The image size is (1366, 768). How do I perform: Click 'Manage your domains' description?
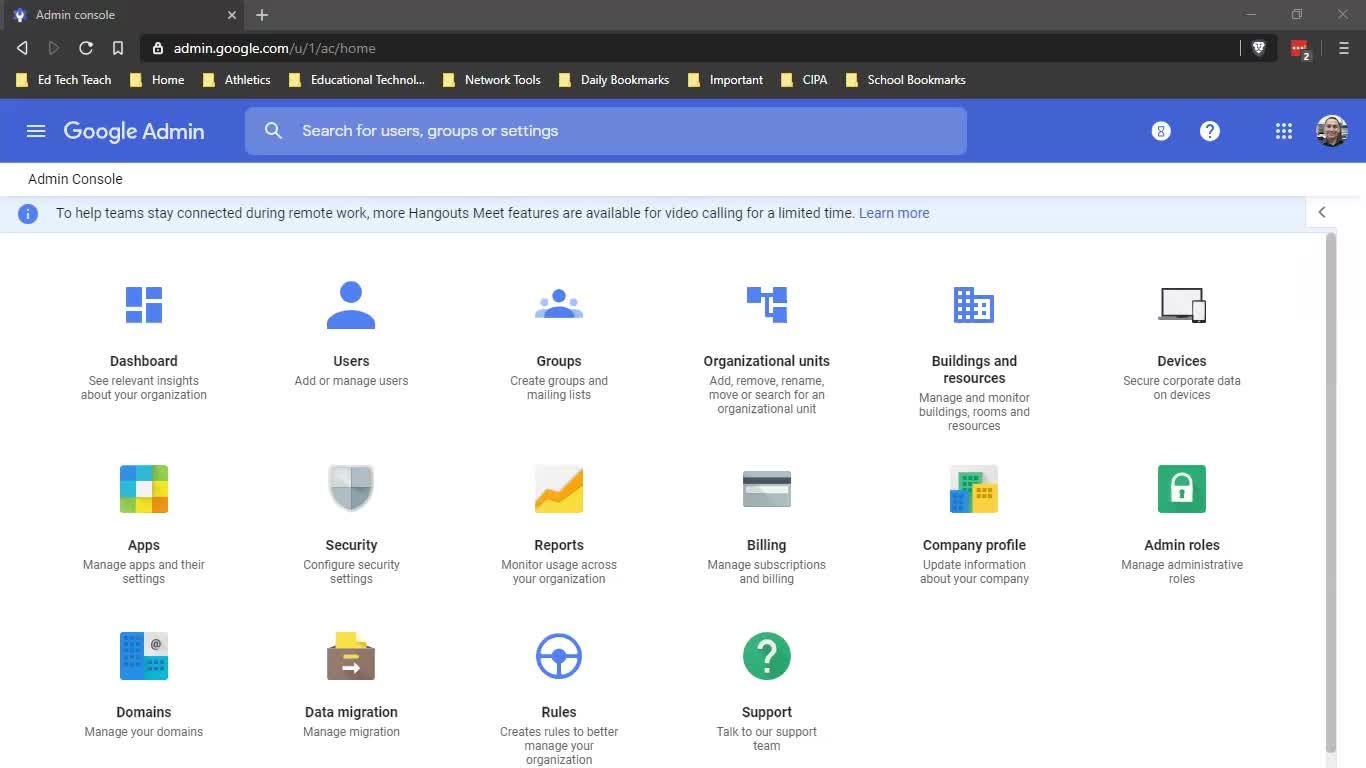tap(144, 732)
